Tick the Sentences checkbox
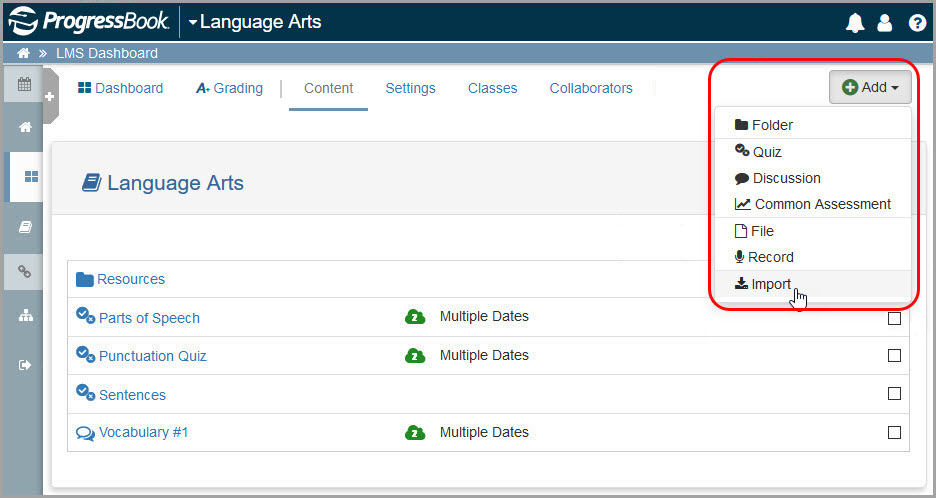Viewport: 936px width, 498px height. pos(894,394)
